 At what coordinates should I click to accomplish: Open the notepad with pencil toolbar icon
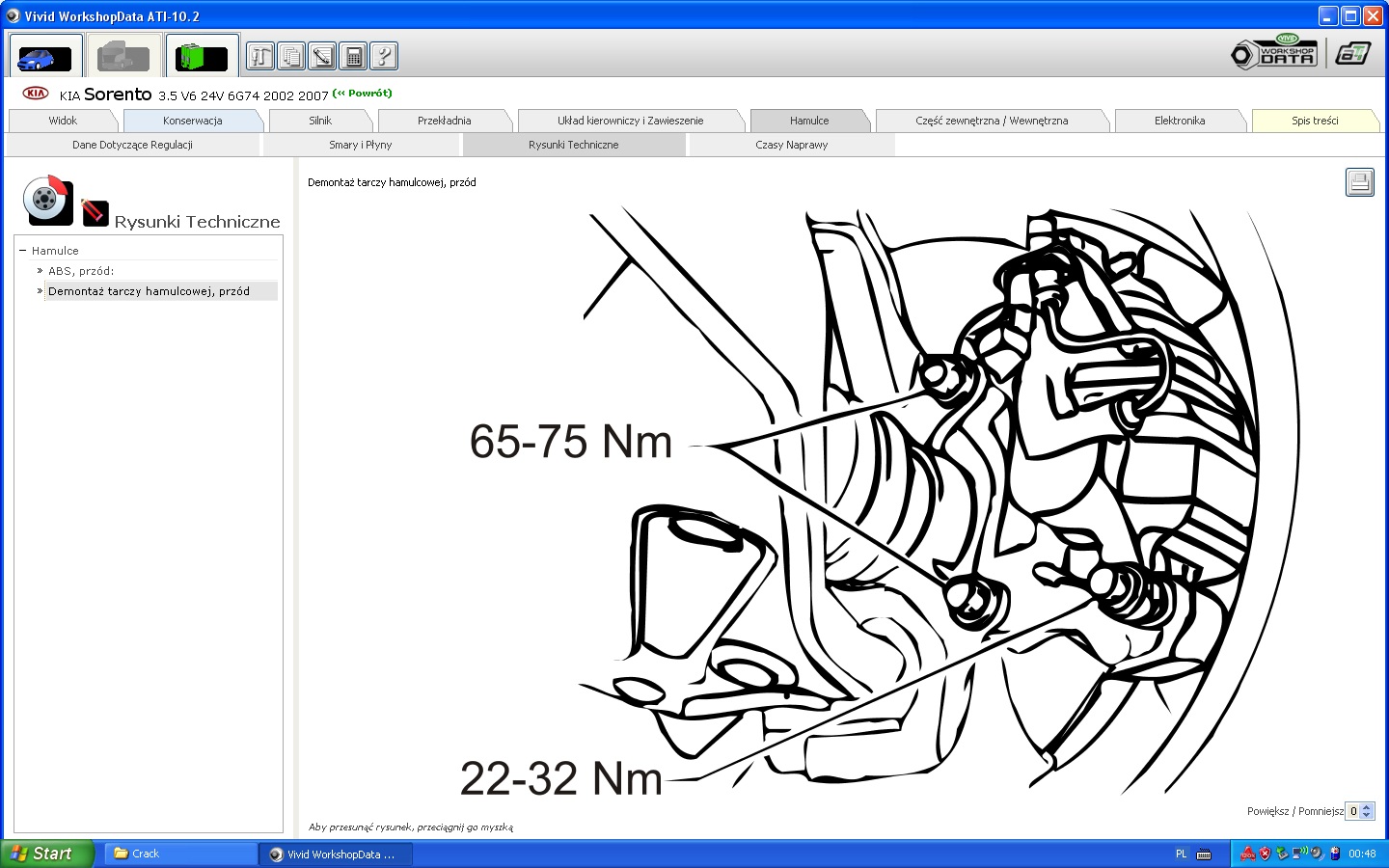click(322, 57)
